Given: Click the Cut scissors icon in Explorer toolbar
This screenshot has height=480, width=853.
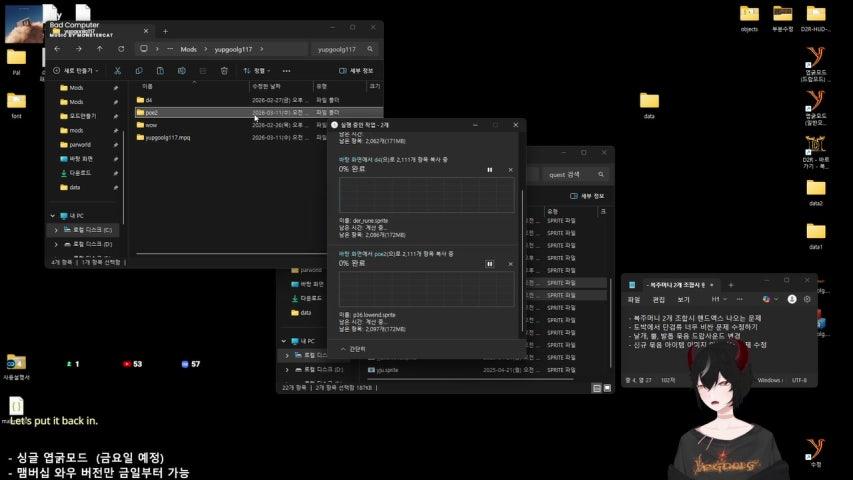Looking at the screenshot, I should coord(118,71).
